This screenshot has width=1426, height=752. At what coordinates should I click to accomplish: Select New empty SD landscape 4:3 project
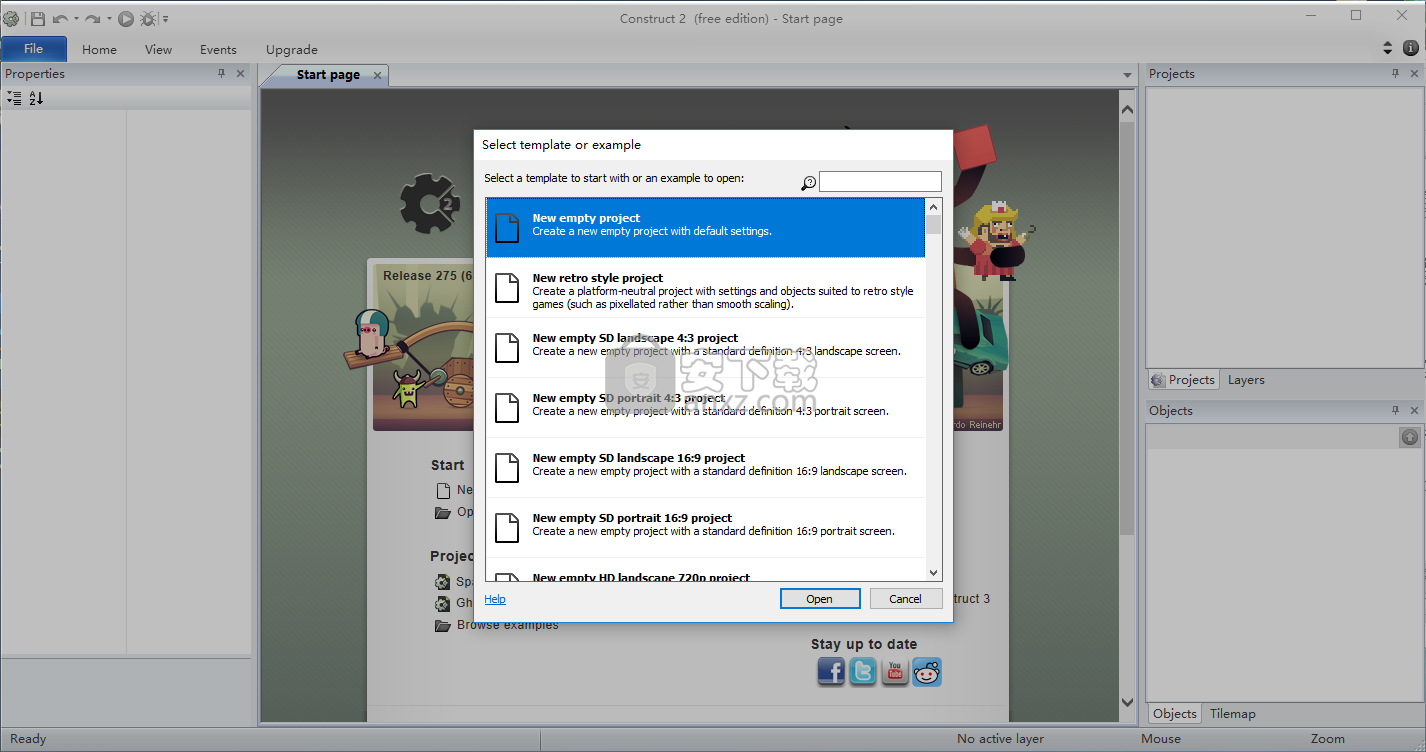(x=706, y=348)
